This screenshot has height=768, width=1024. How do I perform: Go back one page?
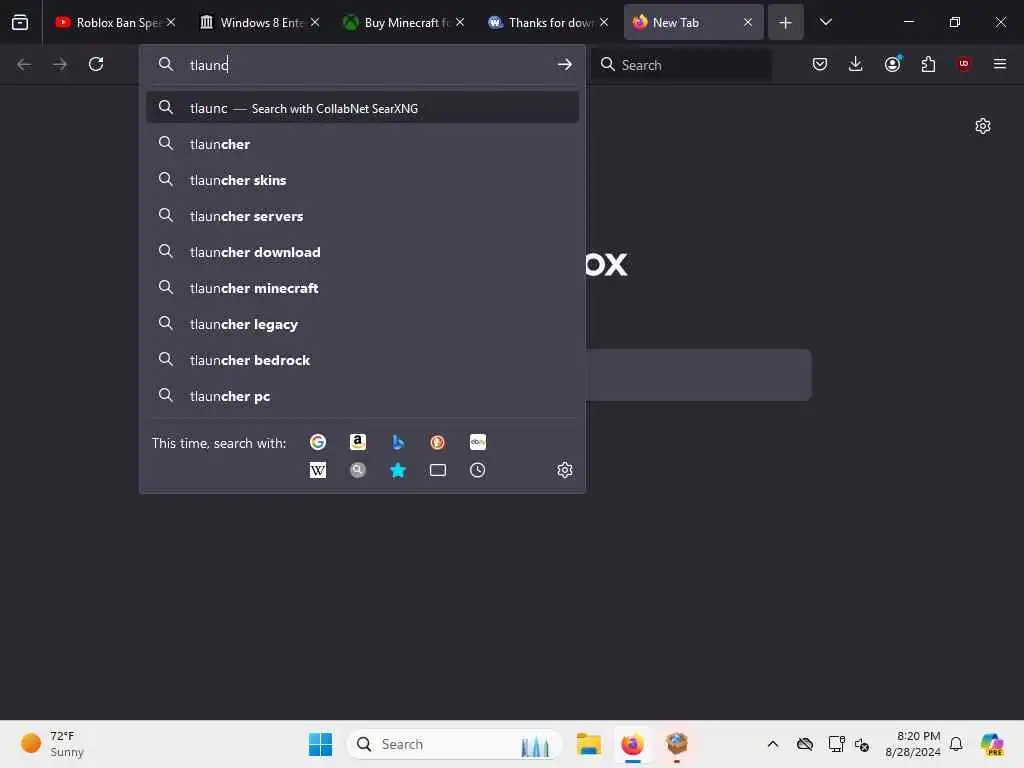pyautogui.click(x=24, y=64)
